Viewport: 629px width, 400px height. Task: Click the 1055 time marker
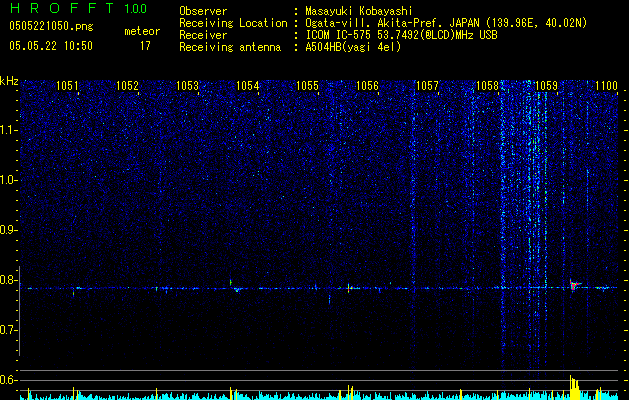tap(307, 86)
